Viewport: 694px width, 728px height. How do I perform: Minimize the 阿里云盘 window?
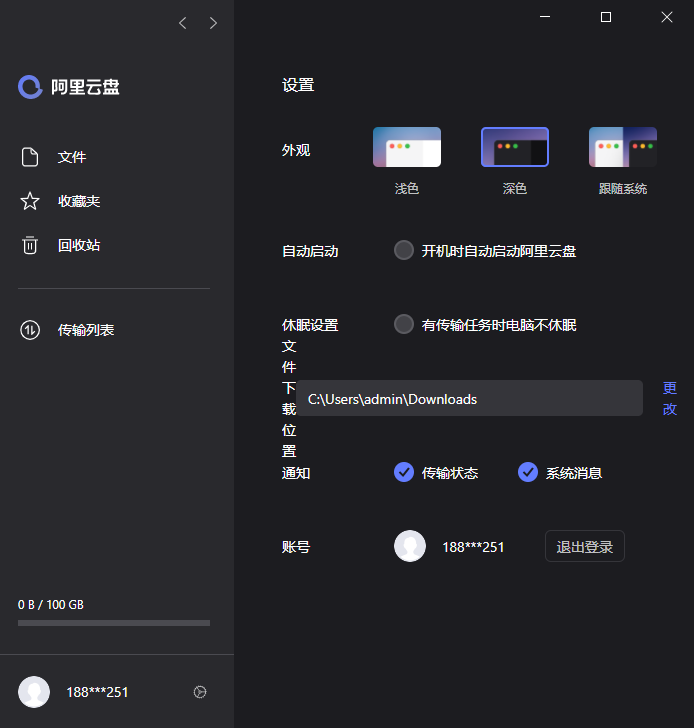pyautogui.click(x=545, y=17)
